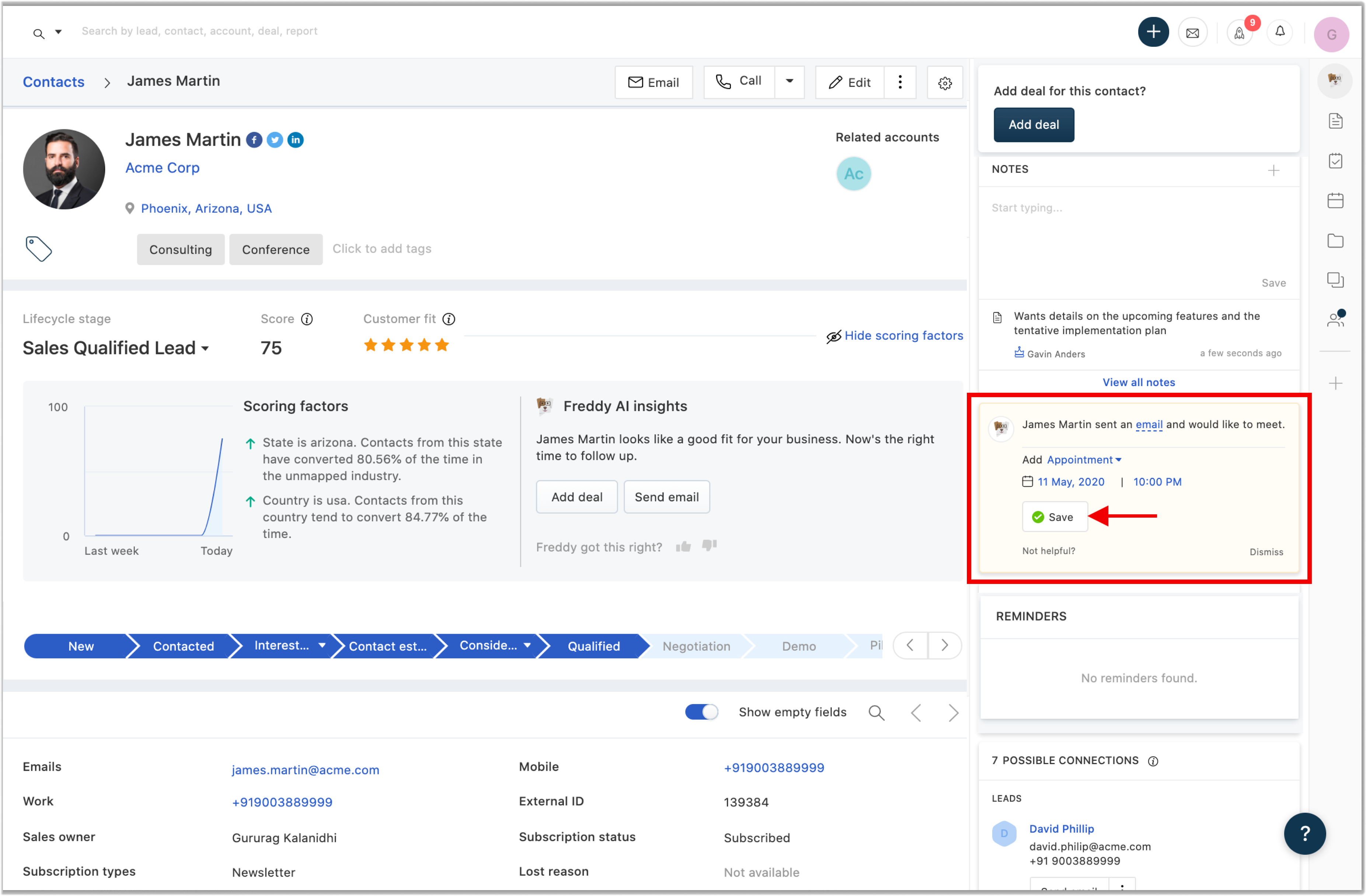
Task: Open the bell notifications icon
Action: tap(1279, 32)
